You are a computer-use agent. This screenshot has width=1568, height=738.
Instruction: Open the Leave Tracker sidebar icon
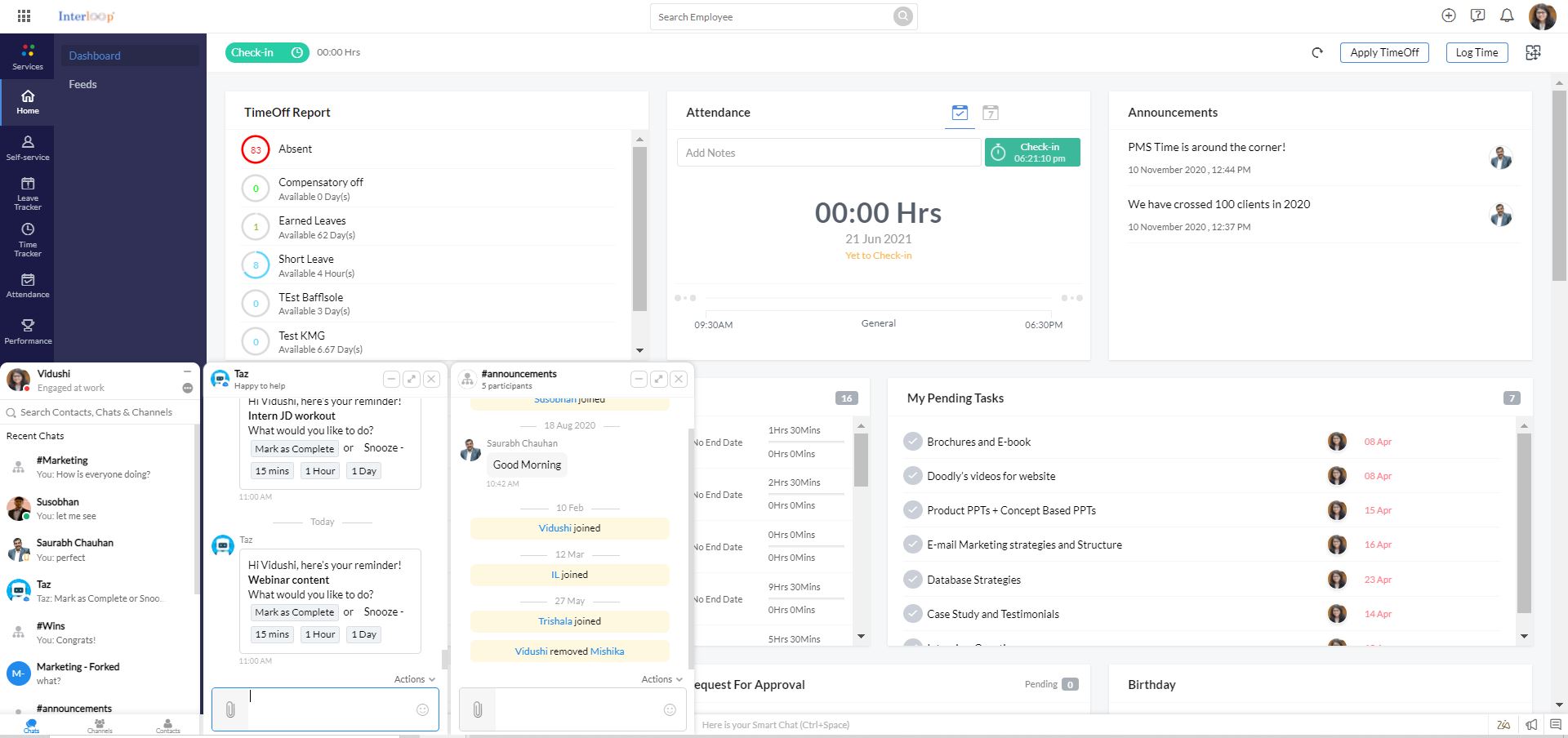point(28,193)
